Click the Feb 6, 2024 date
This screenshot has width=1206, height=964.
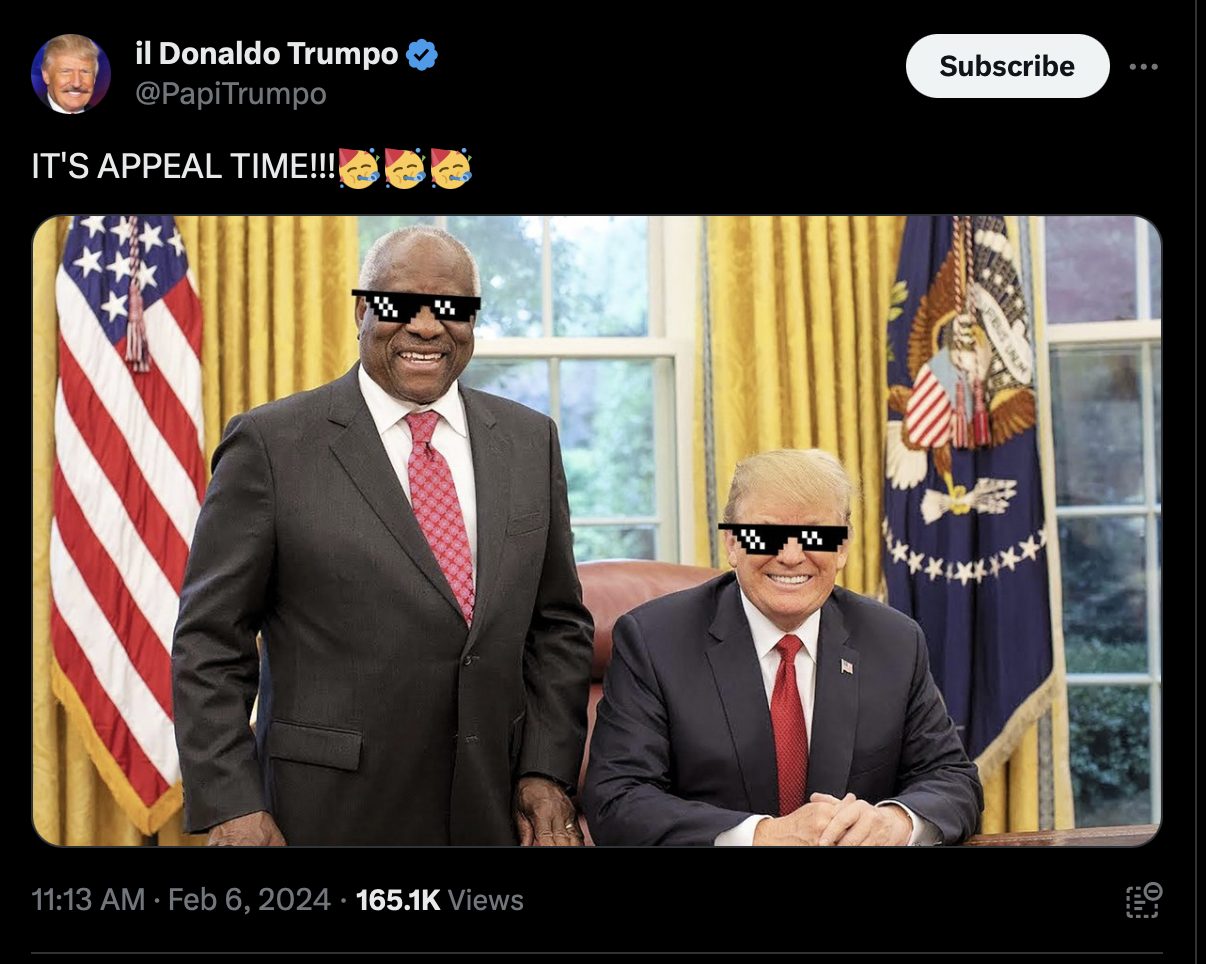(x=249, y=900)
